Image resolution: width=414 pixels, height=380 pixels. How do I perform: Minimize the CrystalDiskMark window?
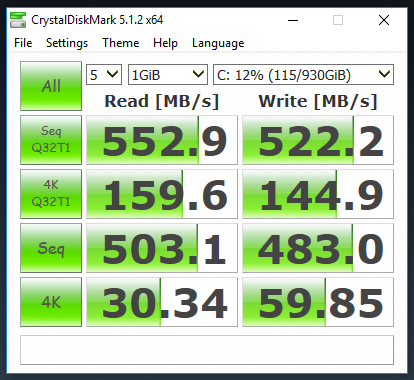coord(293,20)
